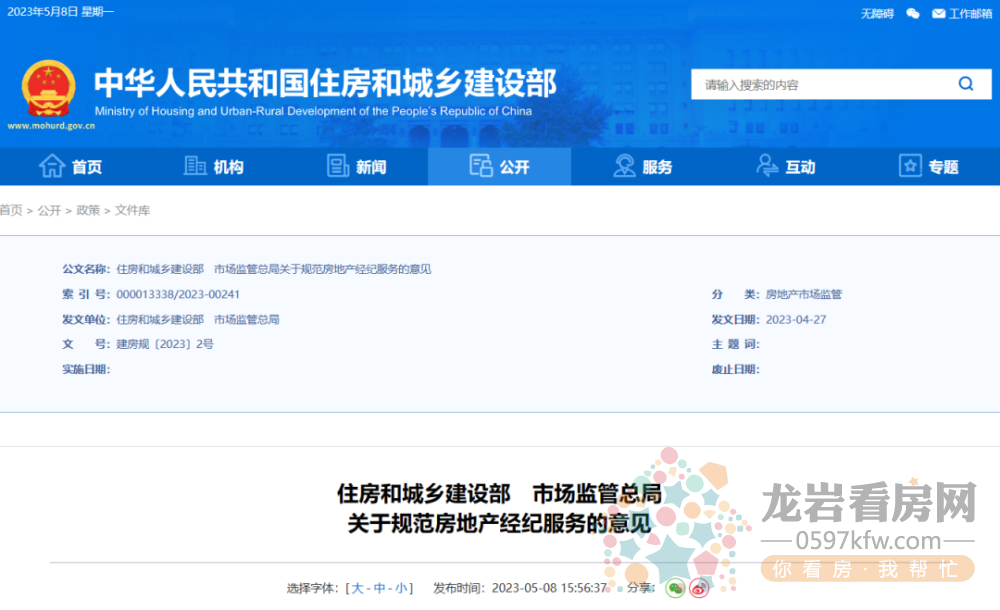Viewport: 1000px width, 610px height.
Task: Open the 专题 nav menu
Action: (x=928, y=167)
